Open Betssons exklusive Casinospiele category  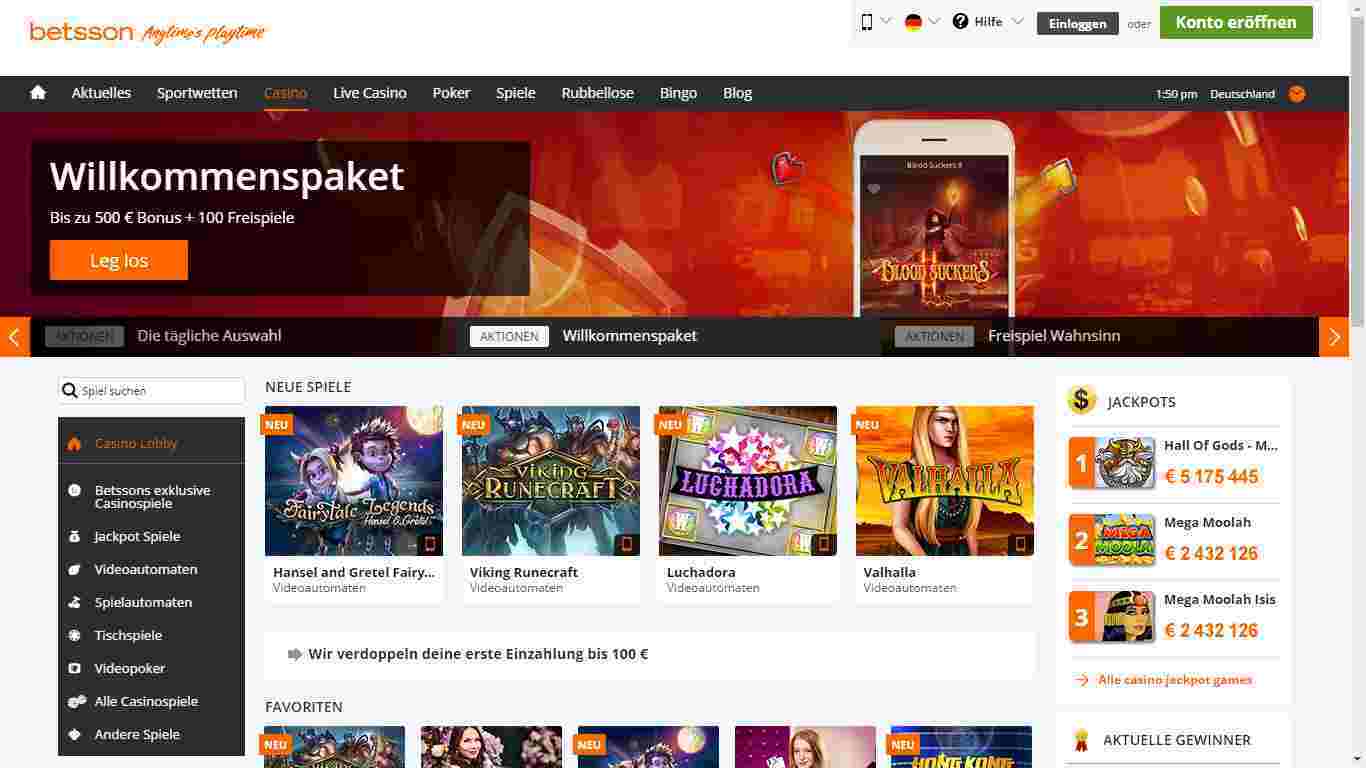tap(152, 497)
